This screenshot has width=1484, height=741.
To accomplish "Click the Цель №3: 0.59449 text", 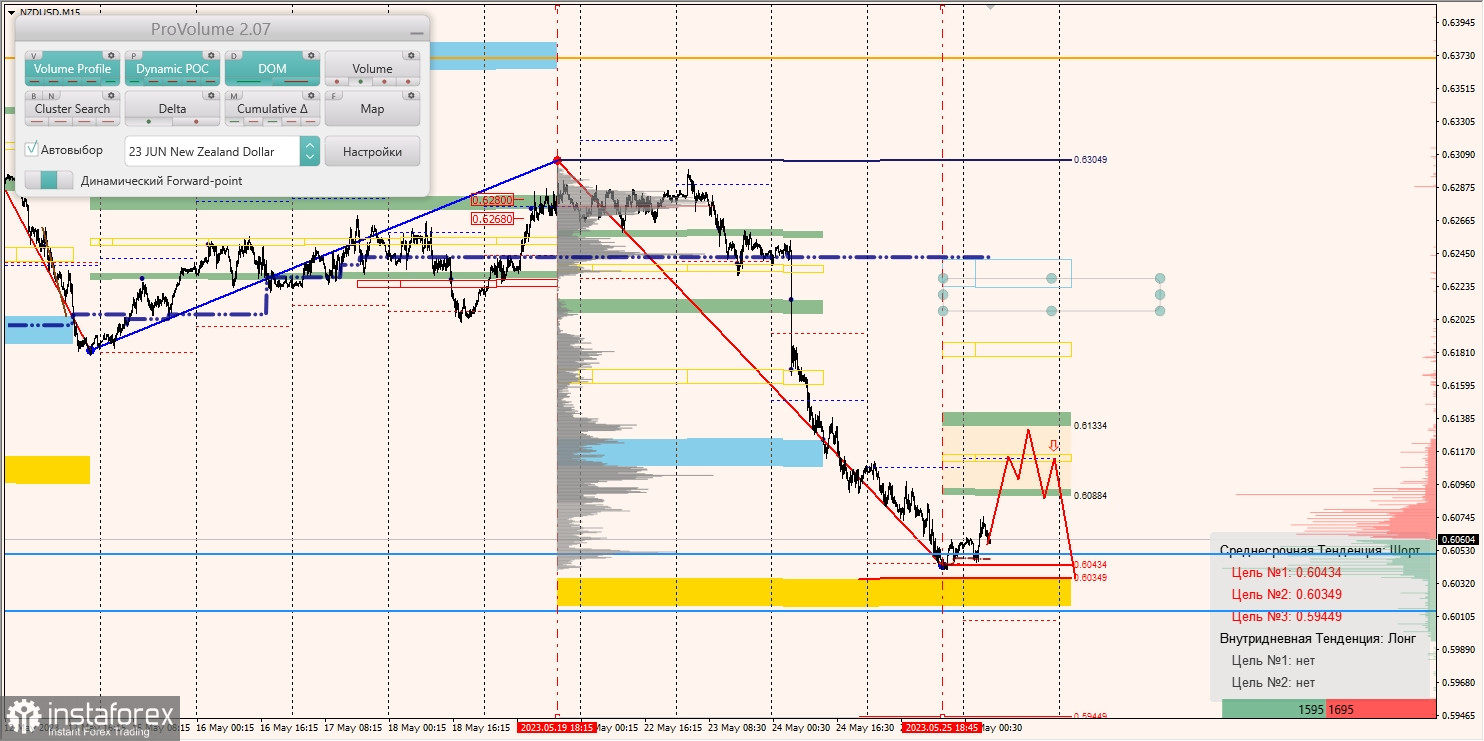I will click(x=1287, y=616).
